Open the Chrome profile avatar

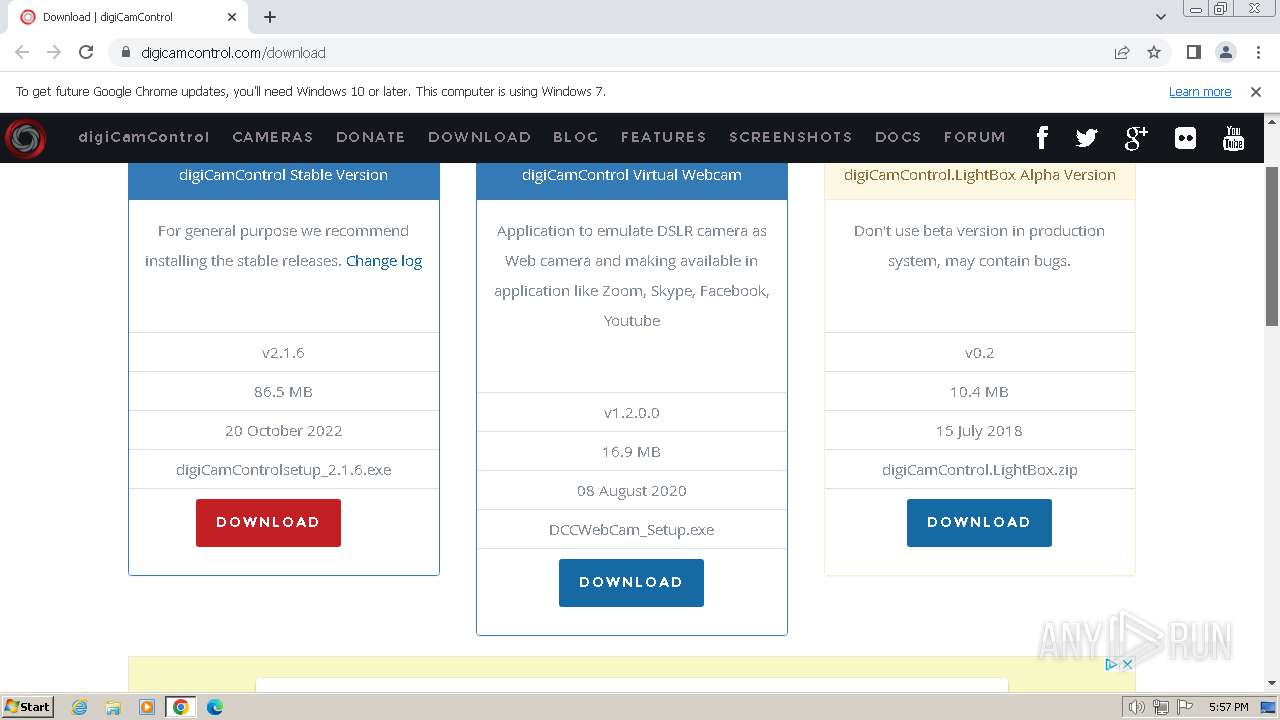(x=1225, y=52)
